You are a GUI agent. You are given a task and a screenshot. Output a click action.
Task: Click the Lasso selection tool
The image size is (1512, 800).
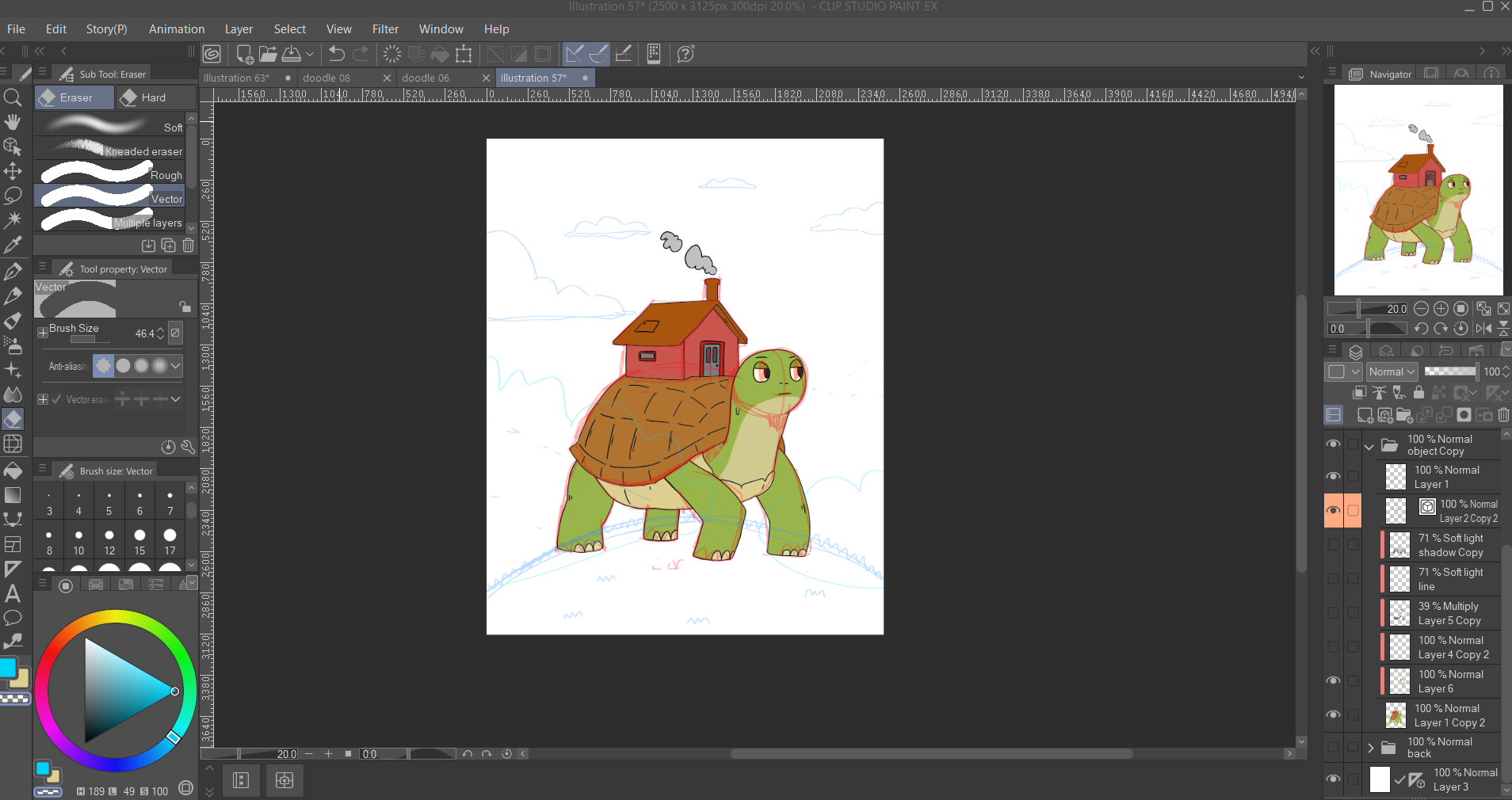[13, 196]
